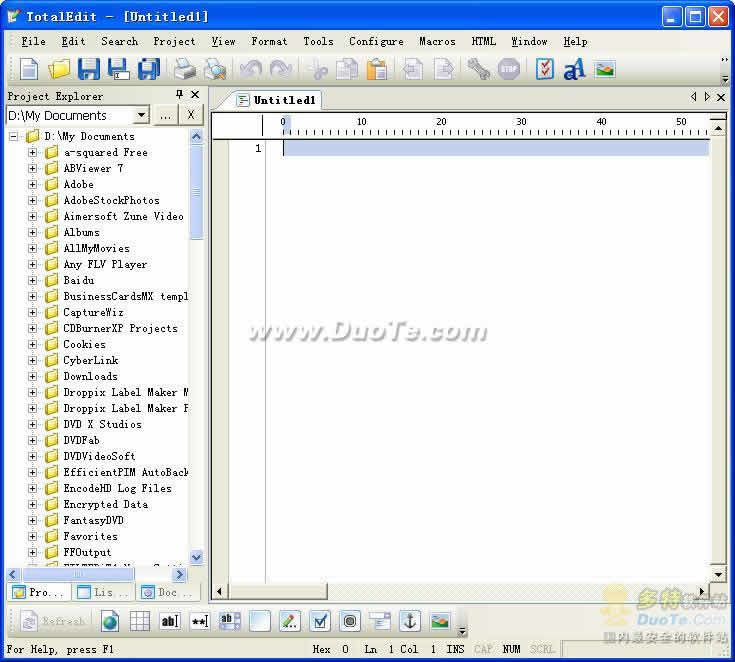Image resolution: width=735 pixels, height=662 pixels.
Task: Insert radio button element from HTML toolbar
Action: (350, 621)
